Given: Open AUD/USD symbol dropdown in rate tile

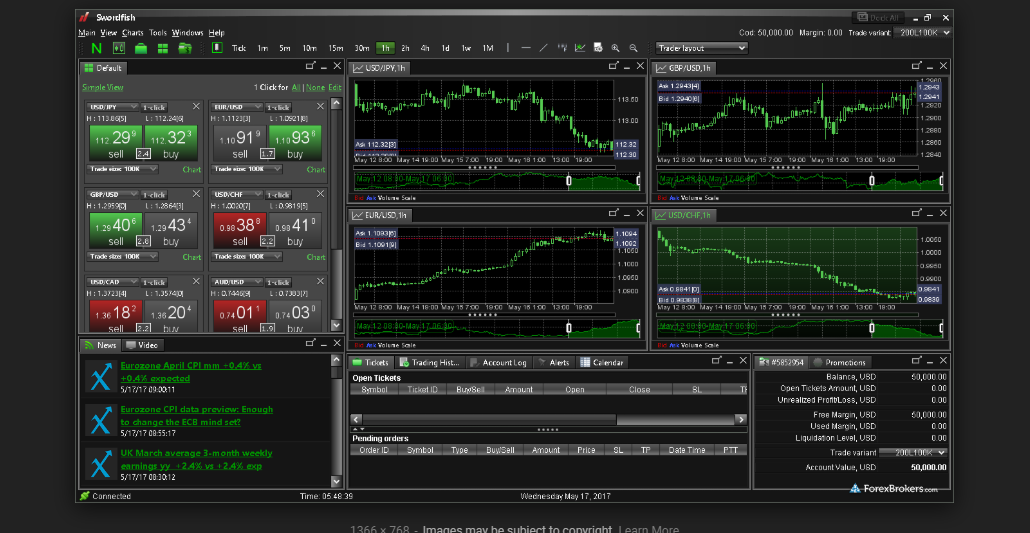Looking at the screenshot, I should 237,282.
